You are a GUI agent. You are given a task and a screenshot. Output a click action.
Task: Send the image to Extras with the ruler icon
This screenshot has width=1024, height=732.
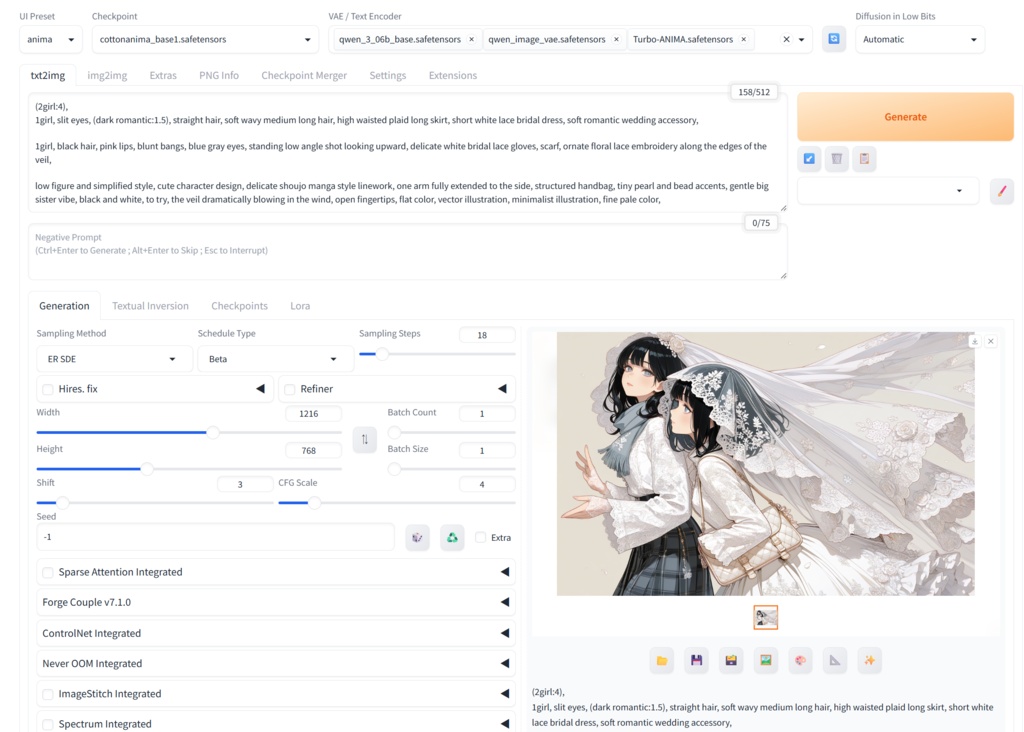(x=835, y=660)
